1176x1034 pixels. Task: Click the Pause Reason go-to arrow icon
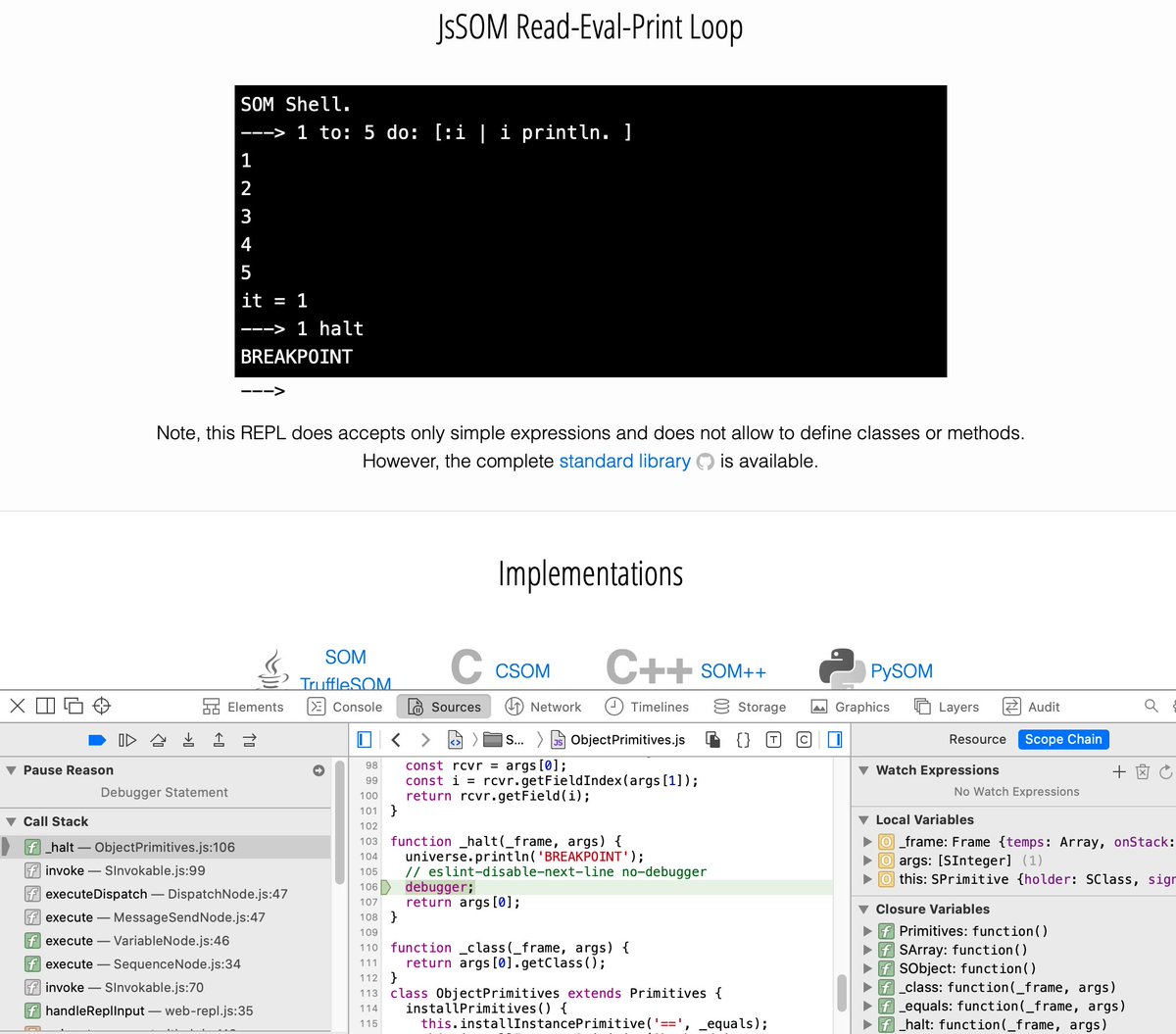(x=318, y=770)
